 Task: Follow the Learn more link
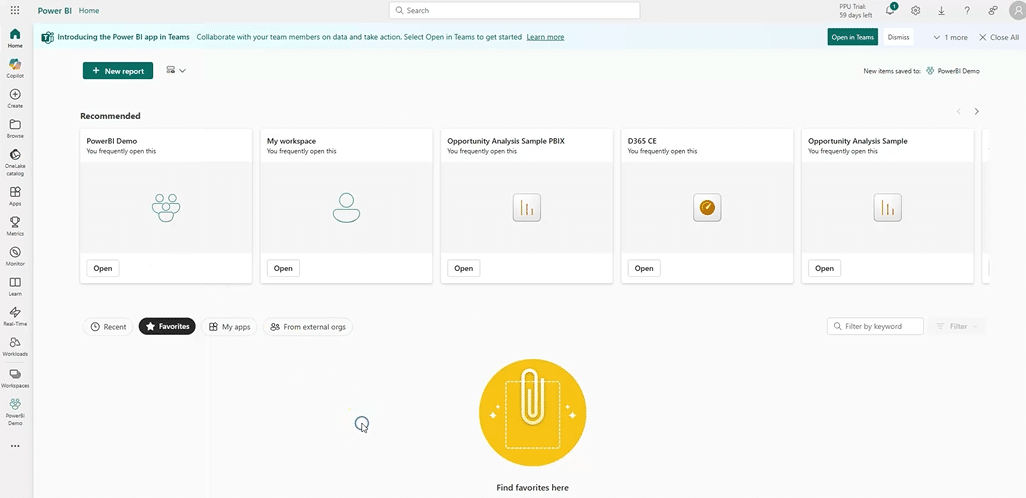[x=545, y=37]
